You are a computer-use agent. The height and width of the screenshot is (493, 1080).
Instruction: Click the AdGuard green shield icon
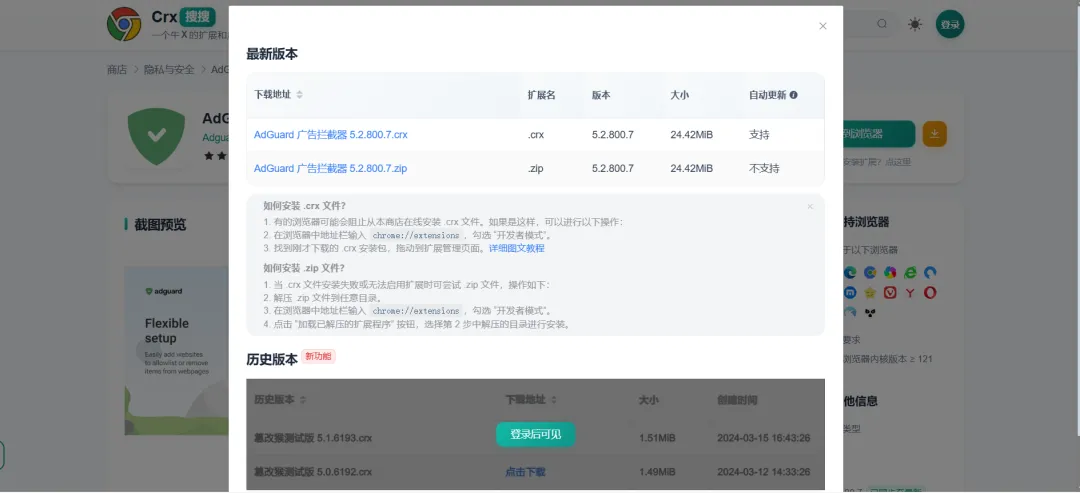[x=156, y=136]
